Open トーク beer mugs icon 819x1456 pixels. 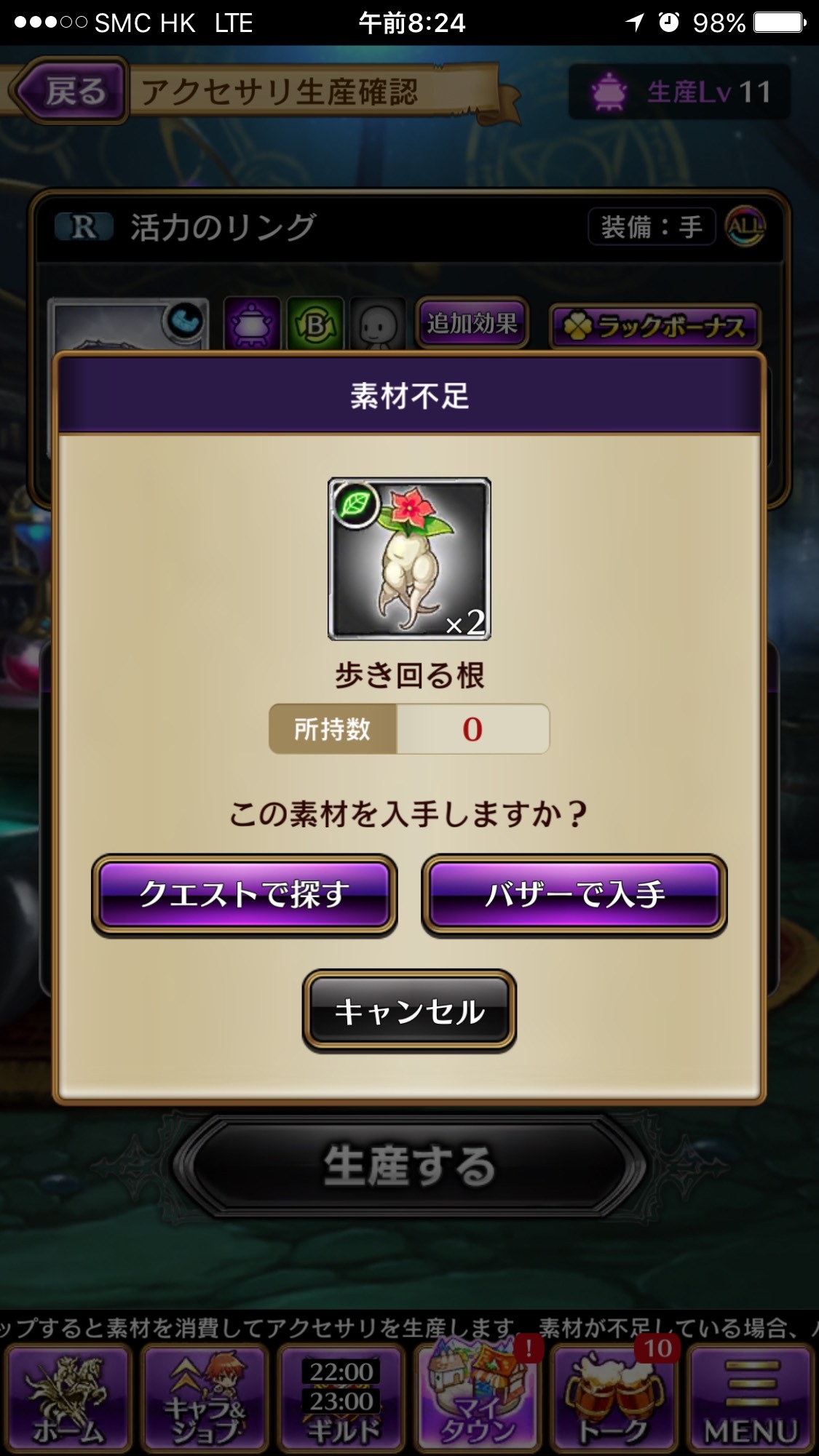(614, 1399)
